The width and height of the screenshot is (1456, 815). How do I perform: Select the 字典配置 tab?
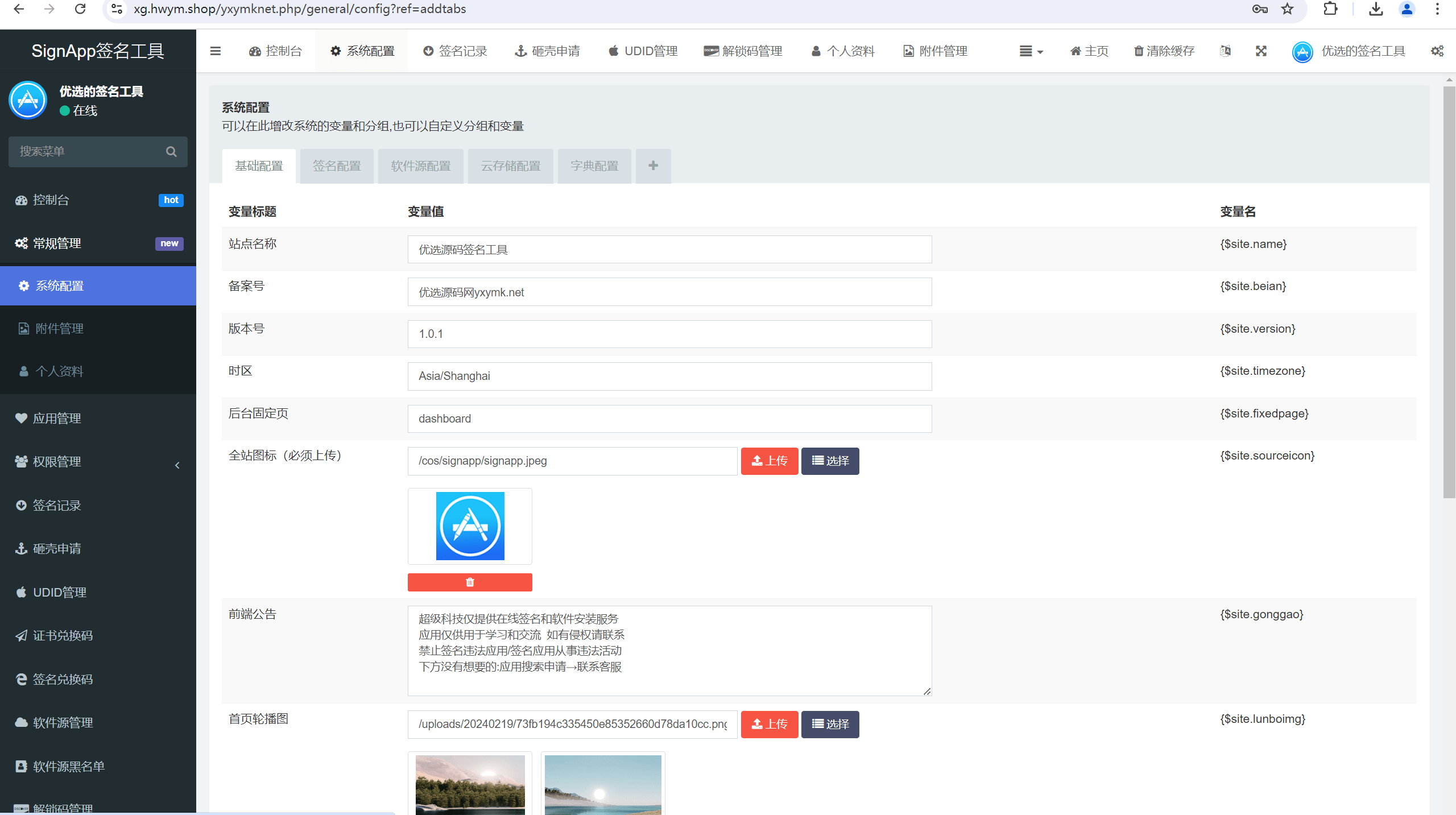594,166
